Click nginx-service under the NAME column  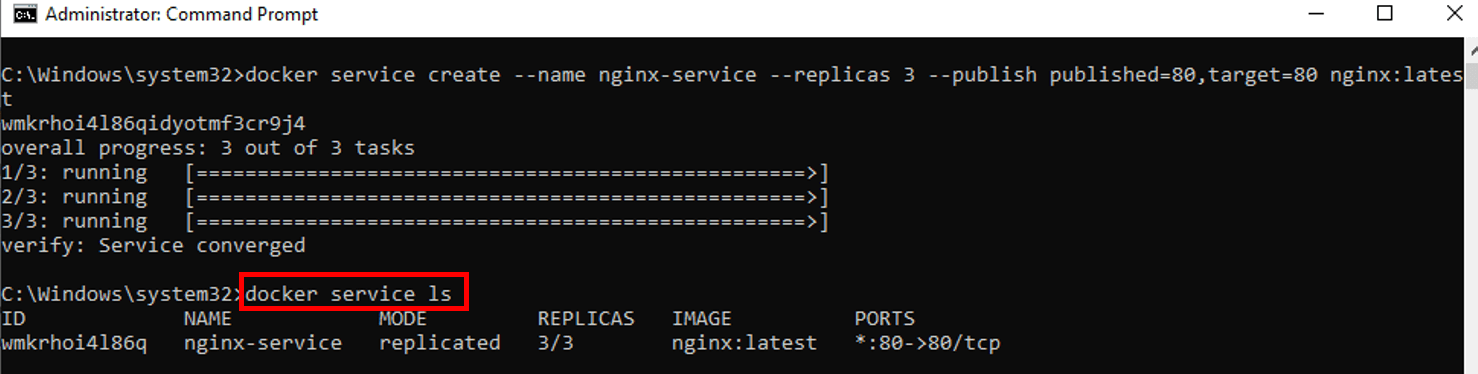[263, 343]
